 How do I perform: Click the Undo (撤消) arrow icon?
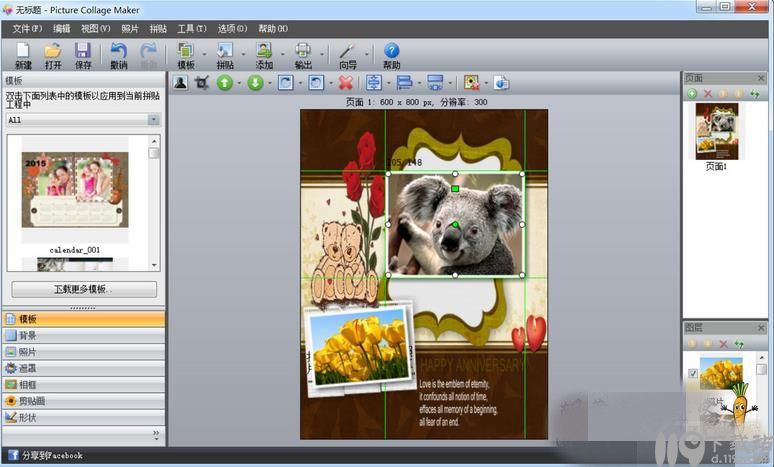pos(118,51)
